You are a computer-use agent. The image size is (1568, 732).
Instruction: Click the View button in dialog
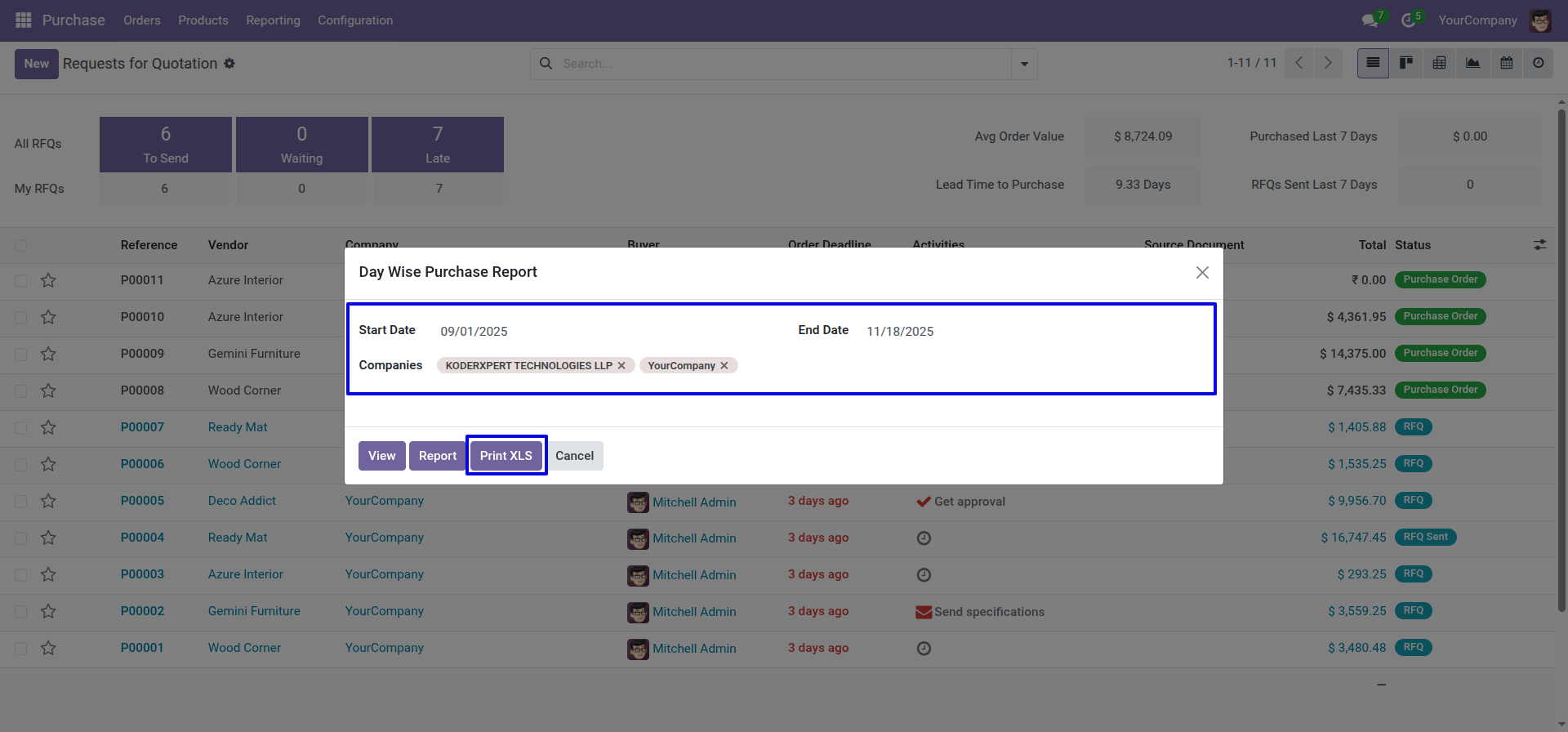click(381, 456)
